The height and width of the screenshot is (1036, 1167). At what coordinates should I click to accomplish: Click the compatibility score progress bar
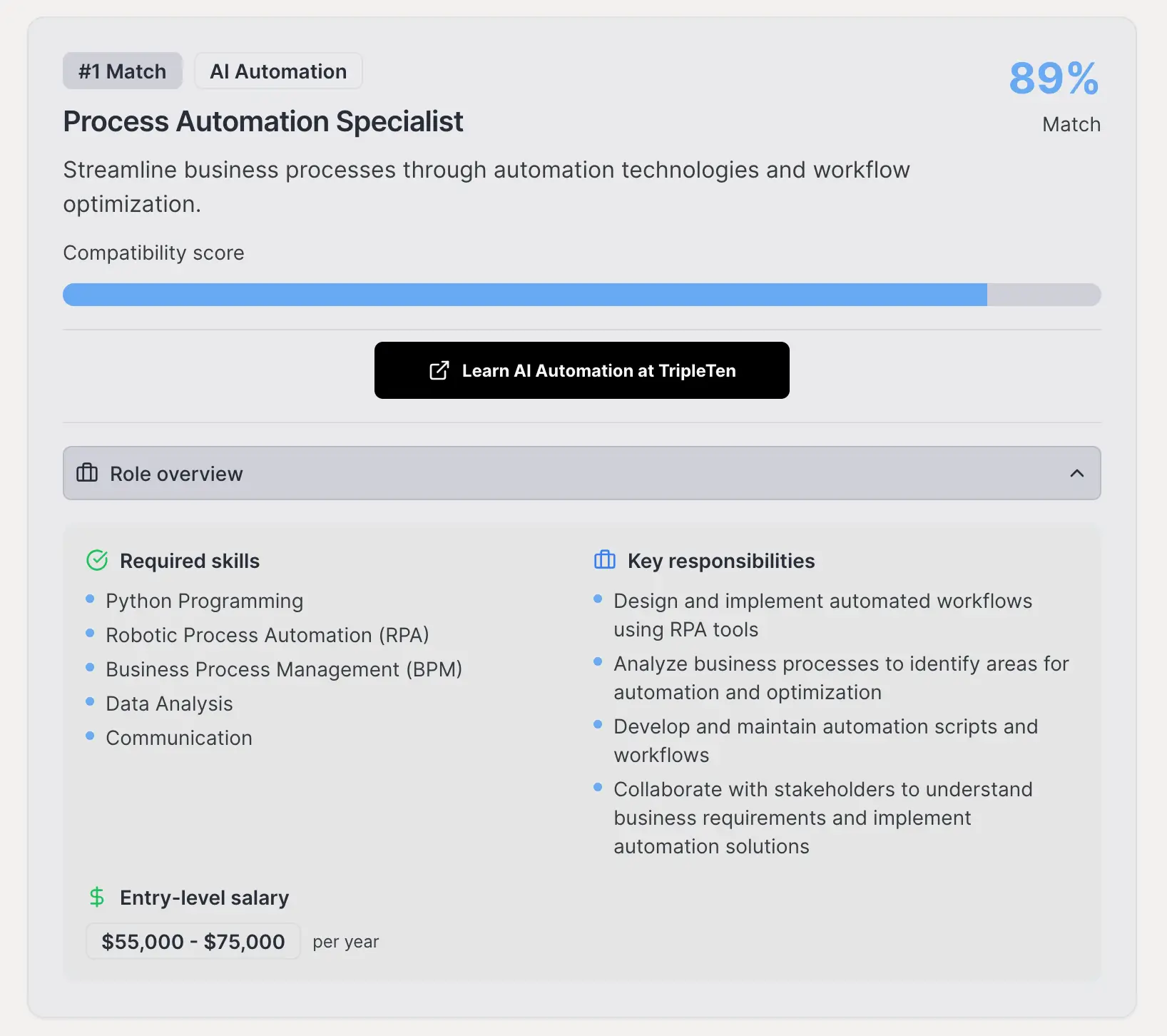coord(581,295)
